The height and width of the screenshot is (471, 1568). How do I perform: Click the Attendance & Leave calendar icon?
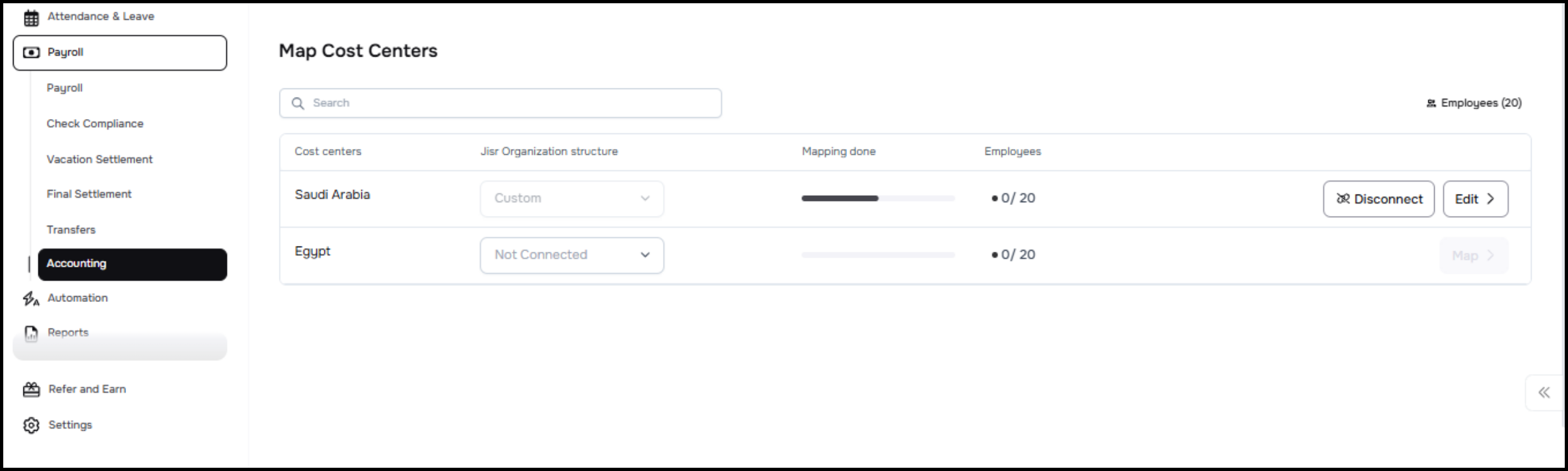(31, 18)
